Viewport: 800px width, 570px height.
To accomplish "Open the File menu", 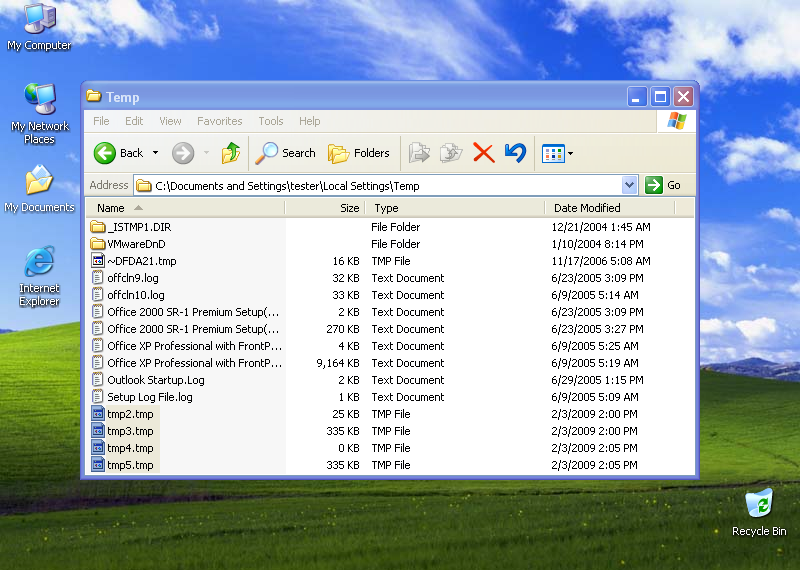I will point(101,121).
